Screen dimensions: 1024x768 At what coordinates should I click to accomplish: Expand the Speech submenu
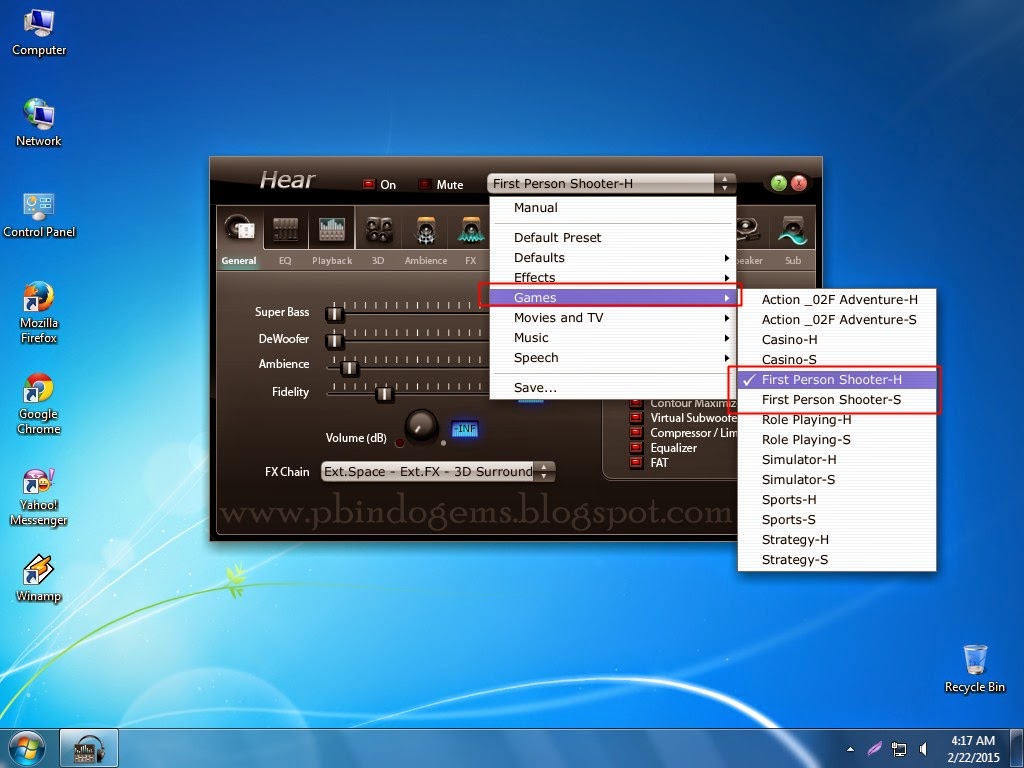[613, 358]
